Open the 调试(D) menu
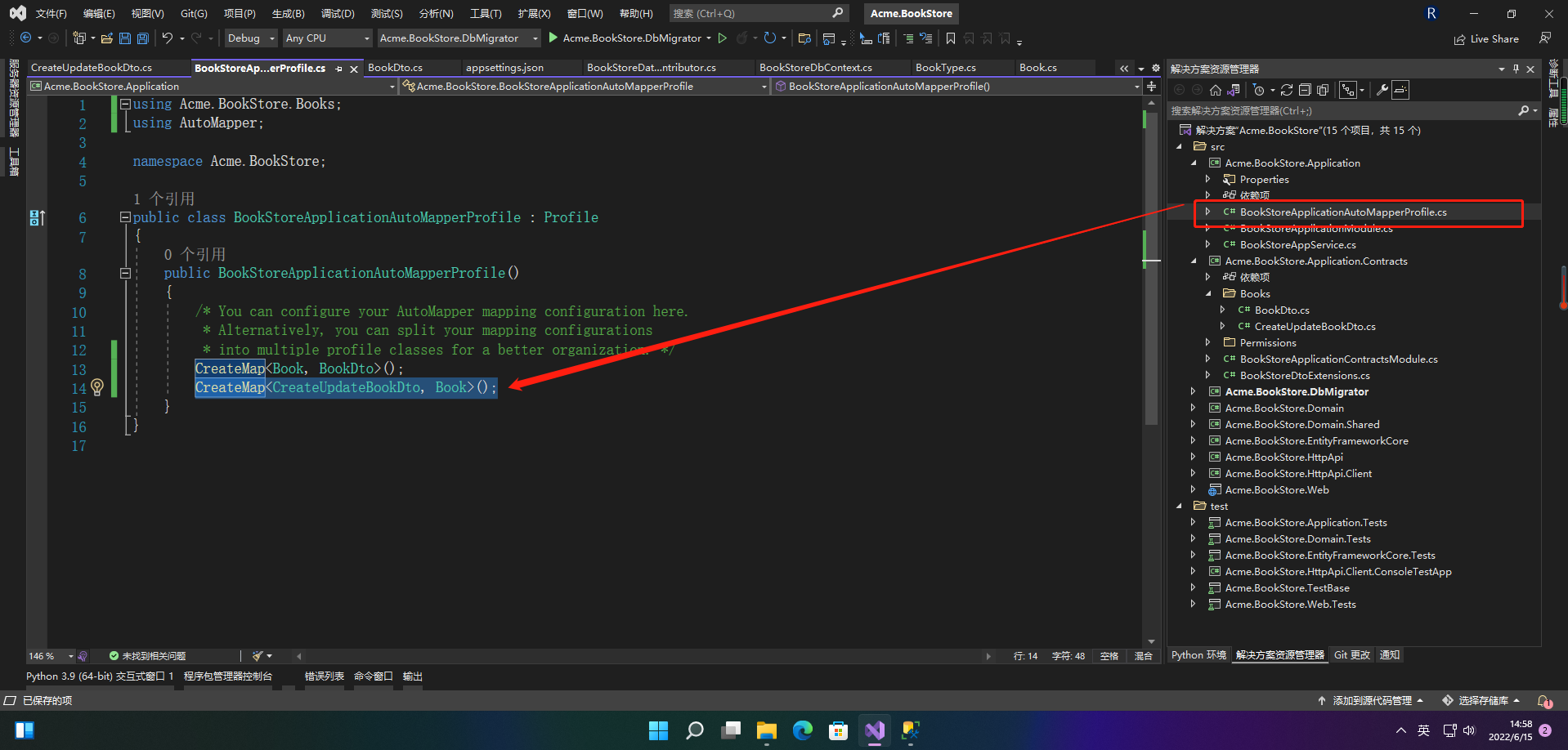This screenshot has width=1568, height=750. point(338,14)
